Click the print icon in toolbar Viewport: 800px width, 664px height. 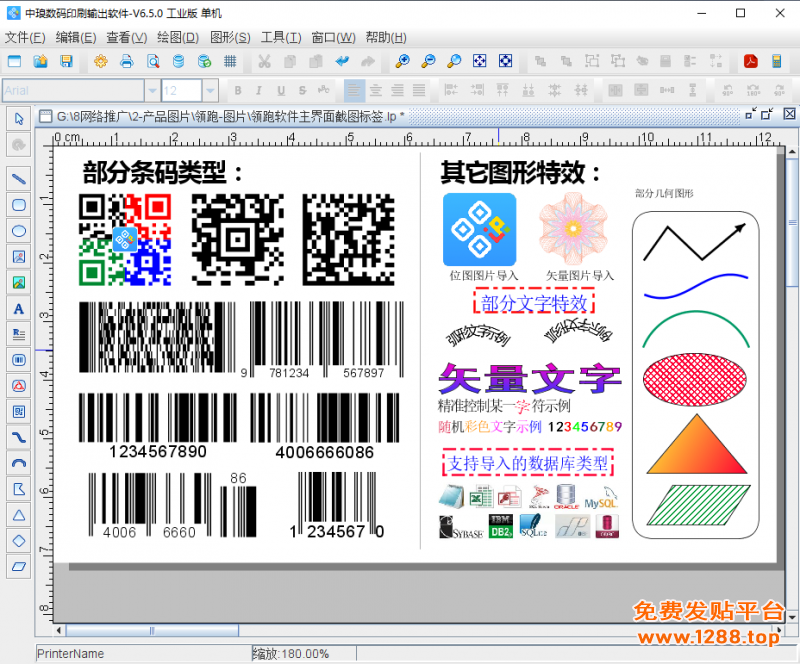click(127, 62)
